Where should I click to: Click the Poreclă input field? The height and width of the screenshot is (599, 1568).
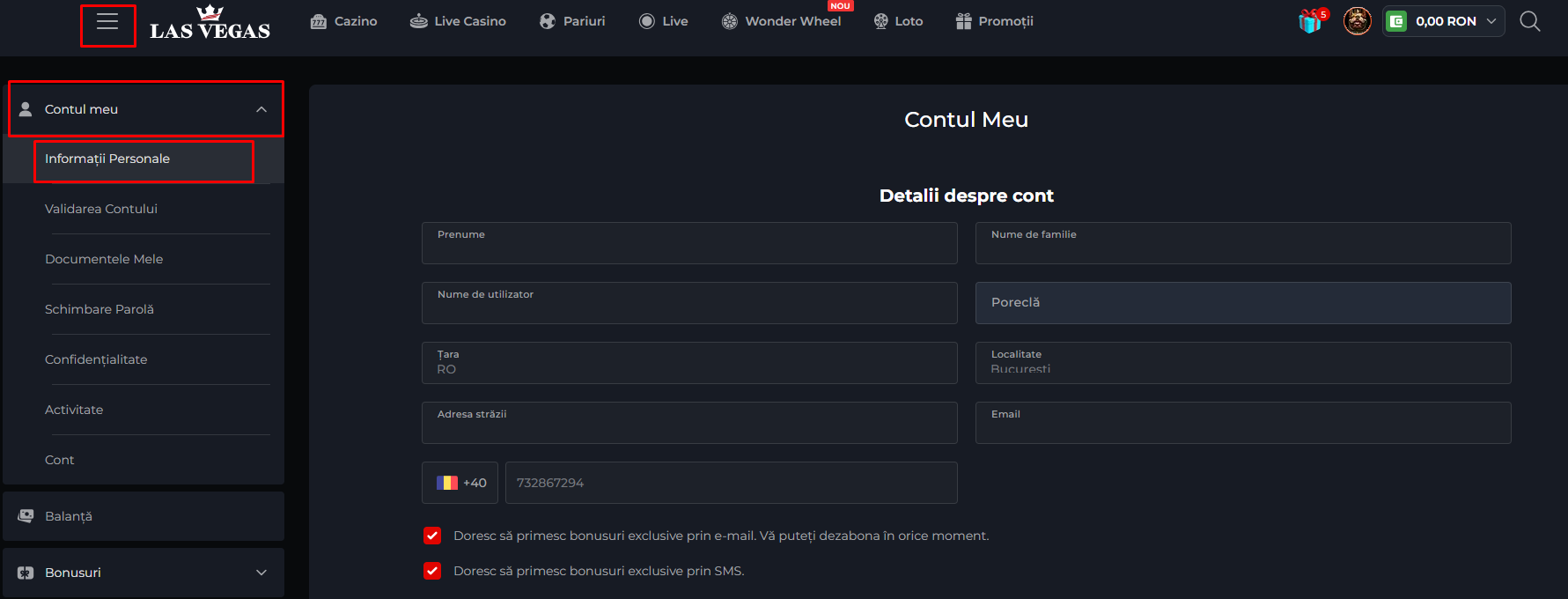coord(1242,303)
